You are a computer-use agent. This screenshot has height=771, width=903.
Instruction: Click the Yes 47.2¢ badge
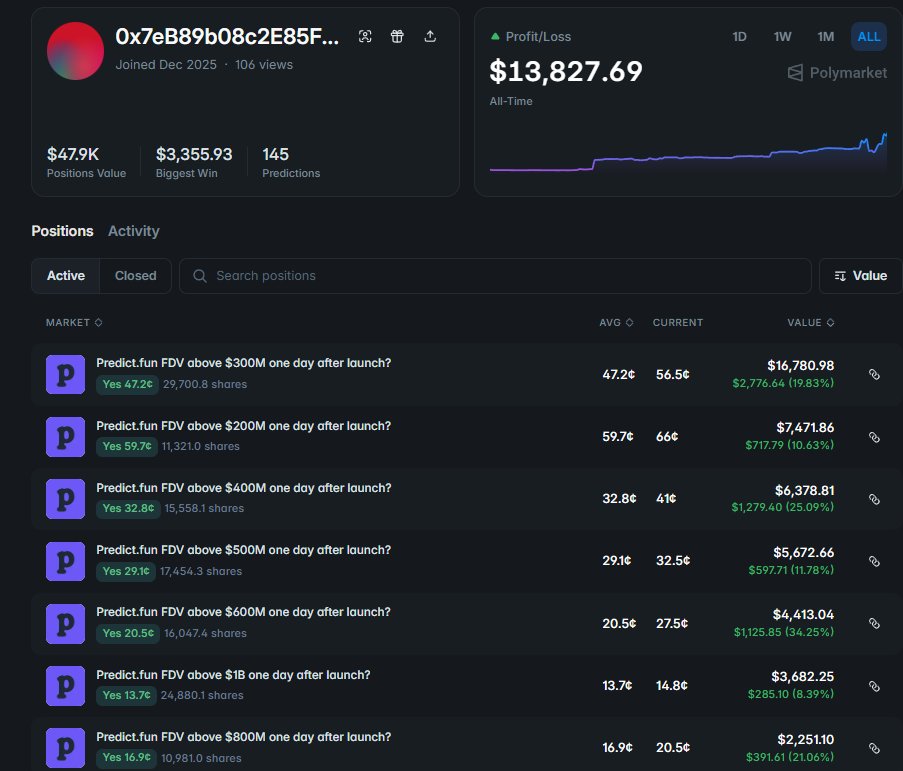pos(127,384)
